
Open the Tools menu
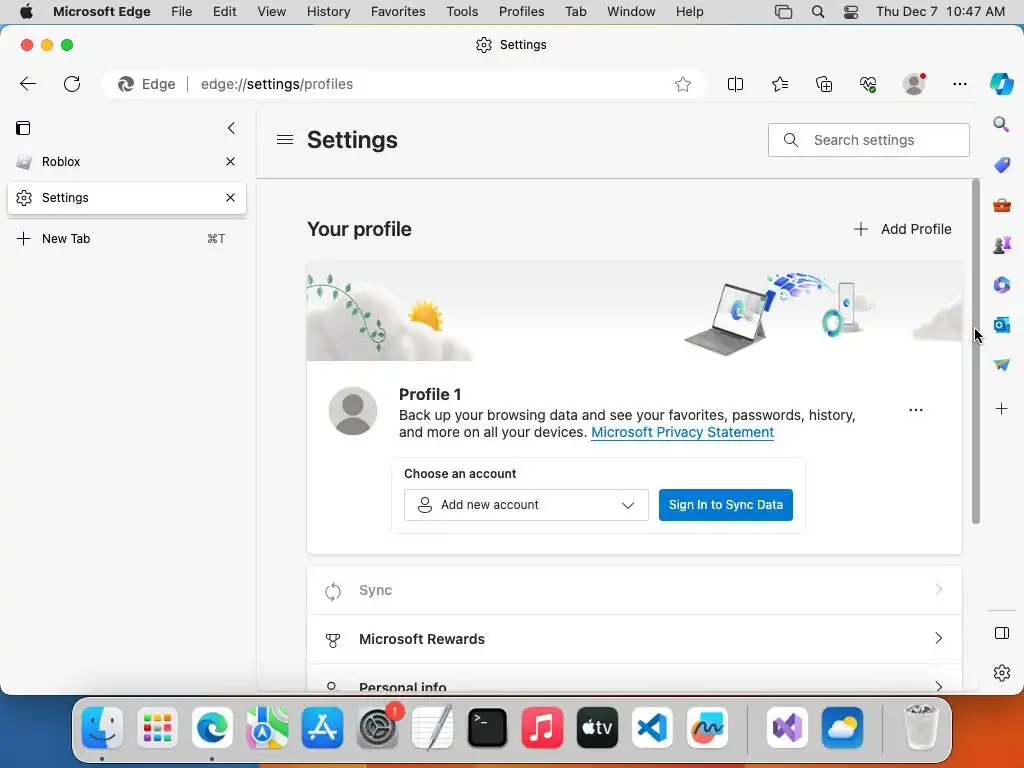point(462,12)
